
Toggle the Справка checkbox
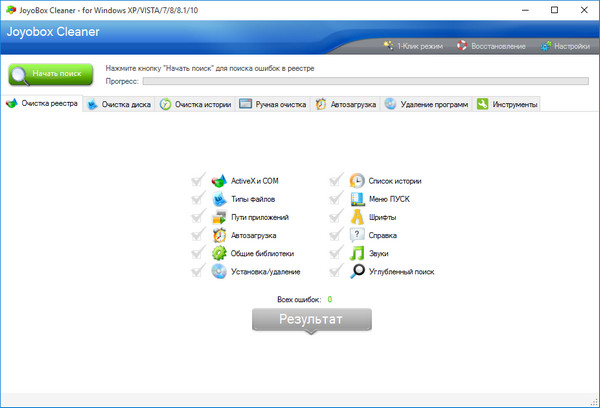pos(336,234)
